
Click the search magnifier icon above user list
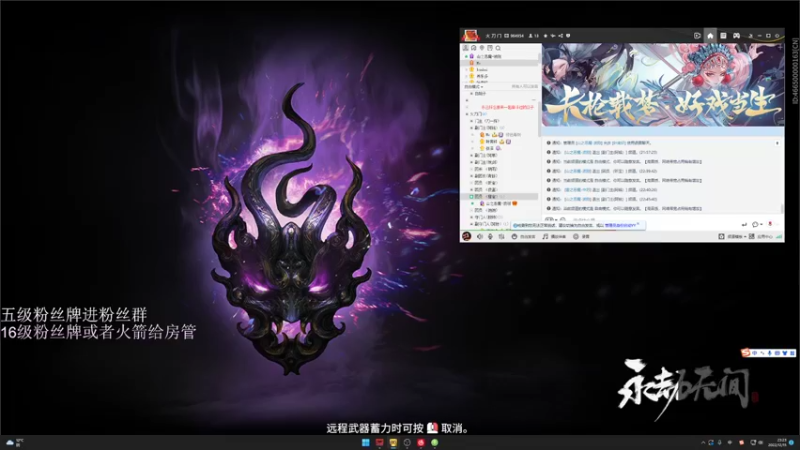coord(498,48)
